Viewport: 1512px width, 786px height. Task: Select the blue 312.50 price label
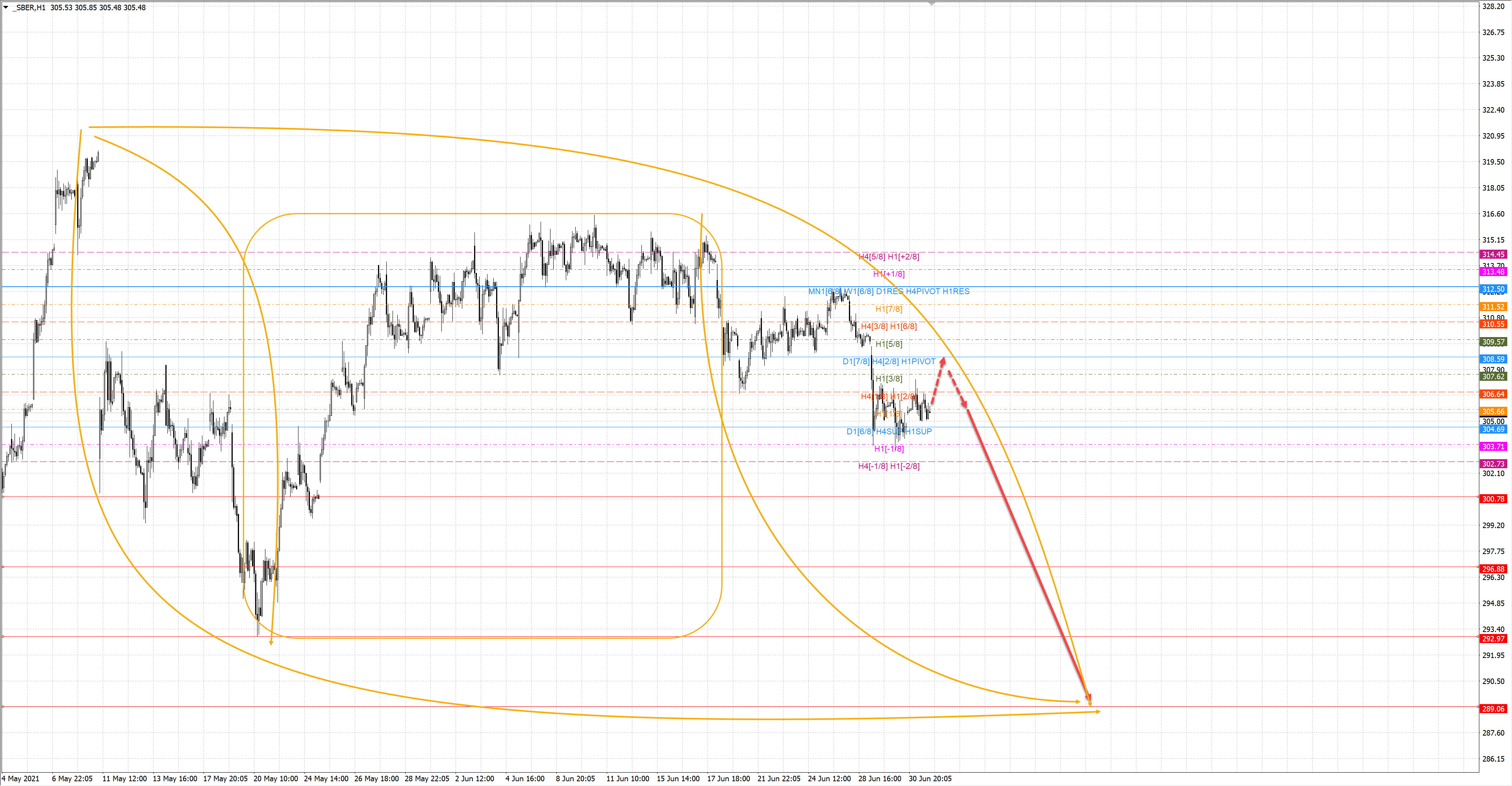click(x=1493, y=289)
